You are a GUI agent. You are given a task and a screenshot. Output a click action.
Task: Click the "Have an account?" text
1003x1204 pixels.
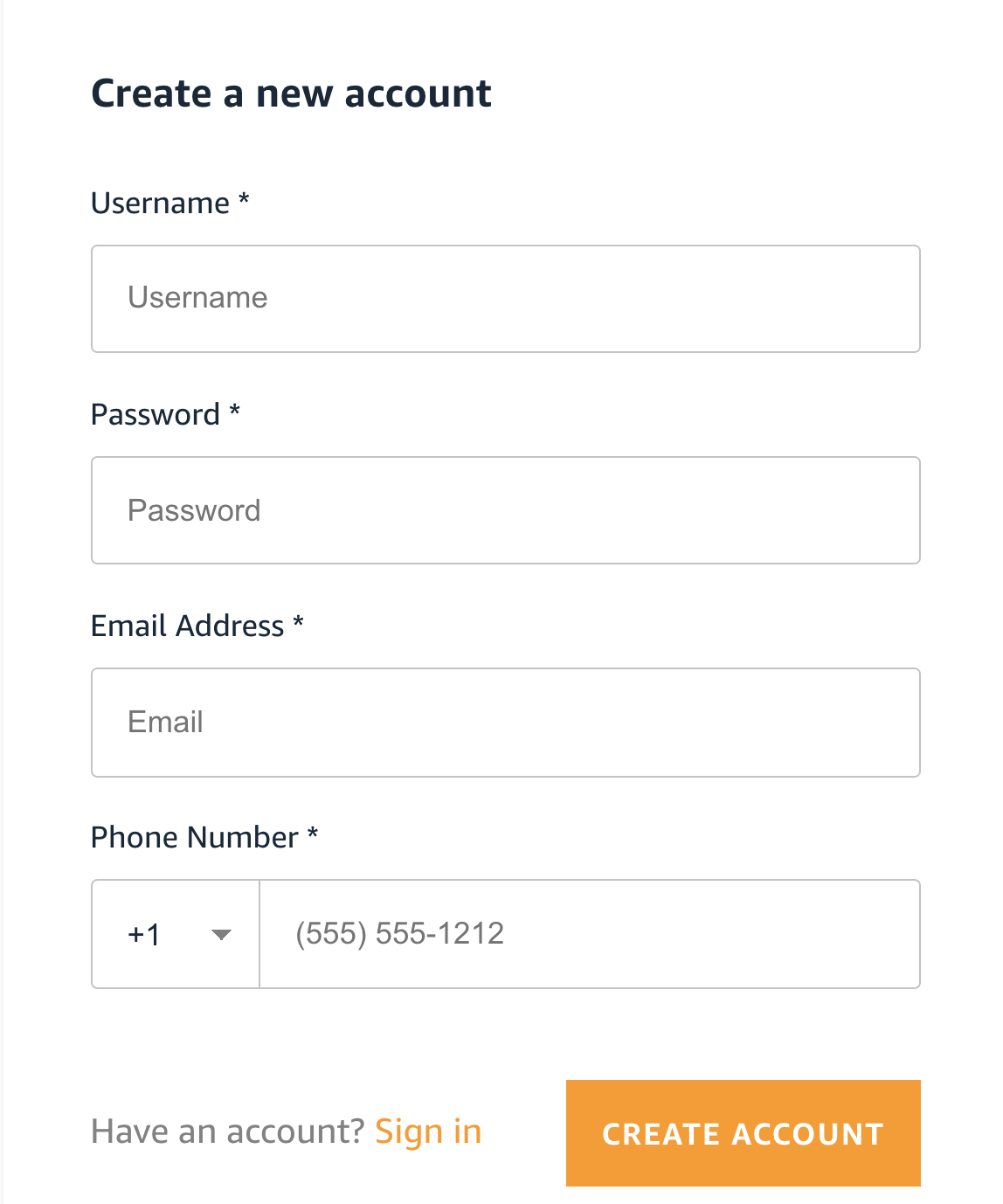tap(227, 1131)
